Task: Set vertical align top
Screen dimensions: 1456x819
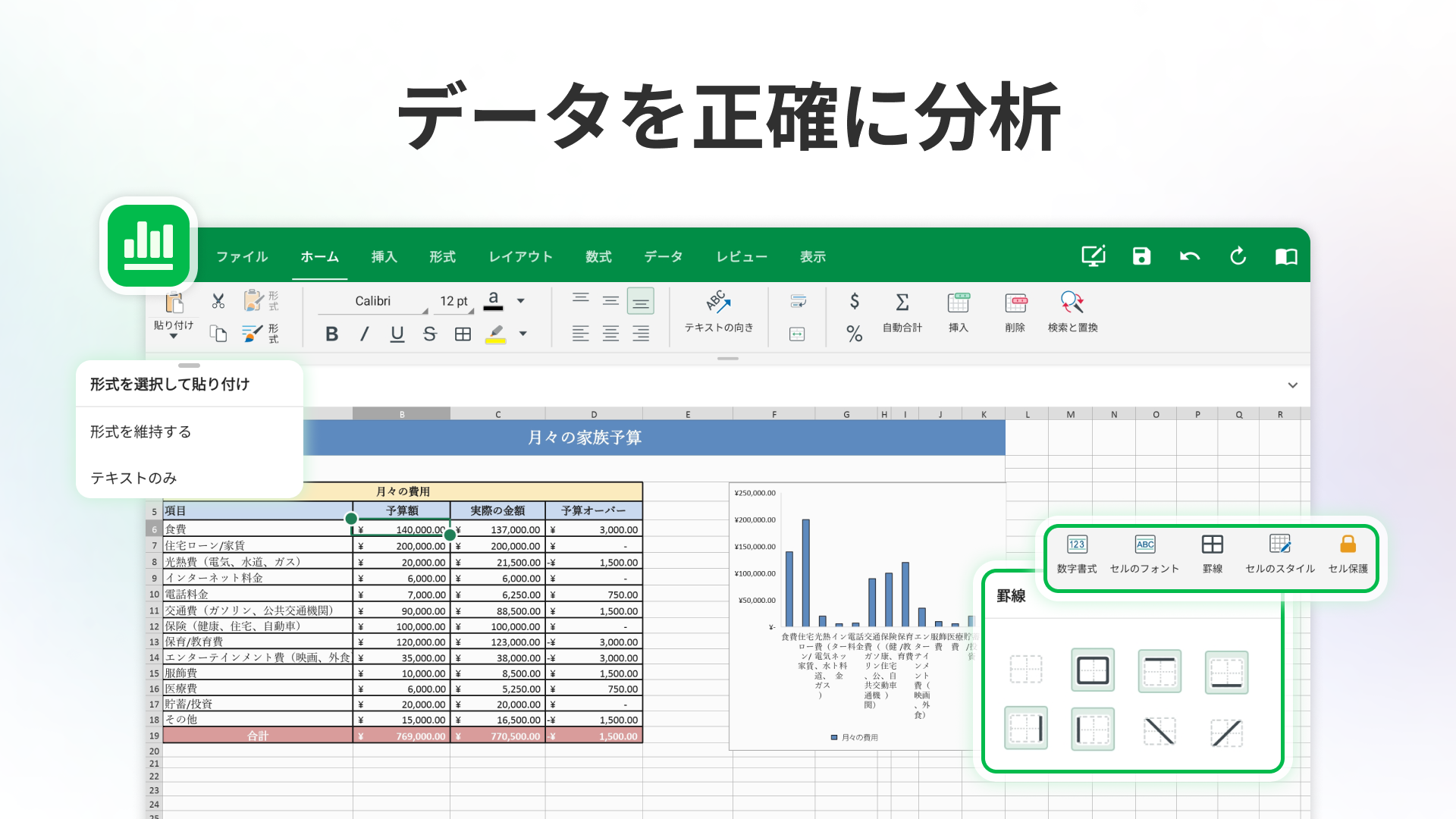Action: click(580, 301)
